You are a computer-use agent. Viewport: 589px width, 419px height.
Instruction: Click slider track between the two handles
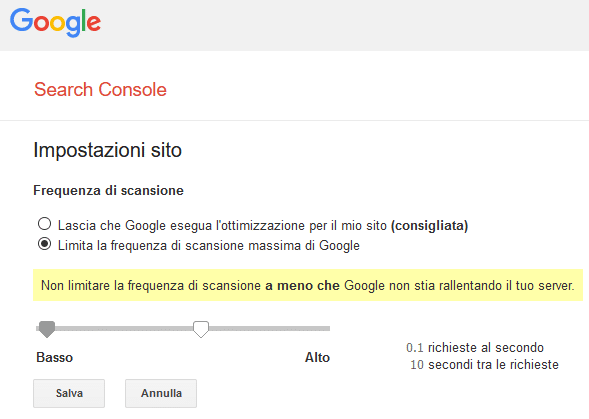(124, 328)
